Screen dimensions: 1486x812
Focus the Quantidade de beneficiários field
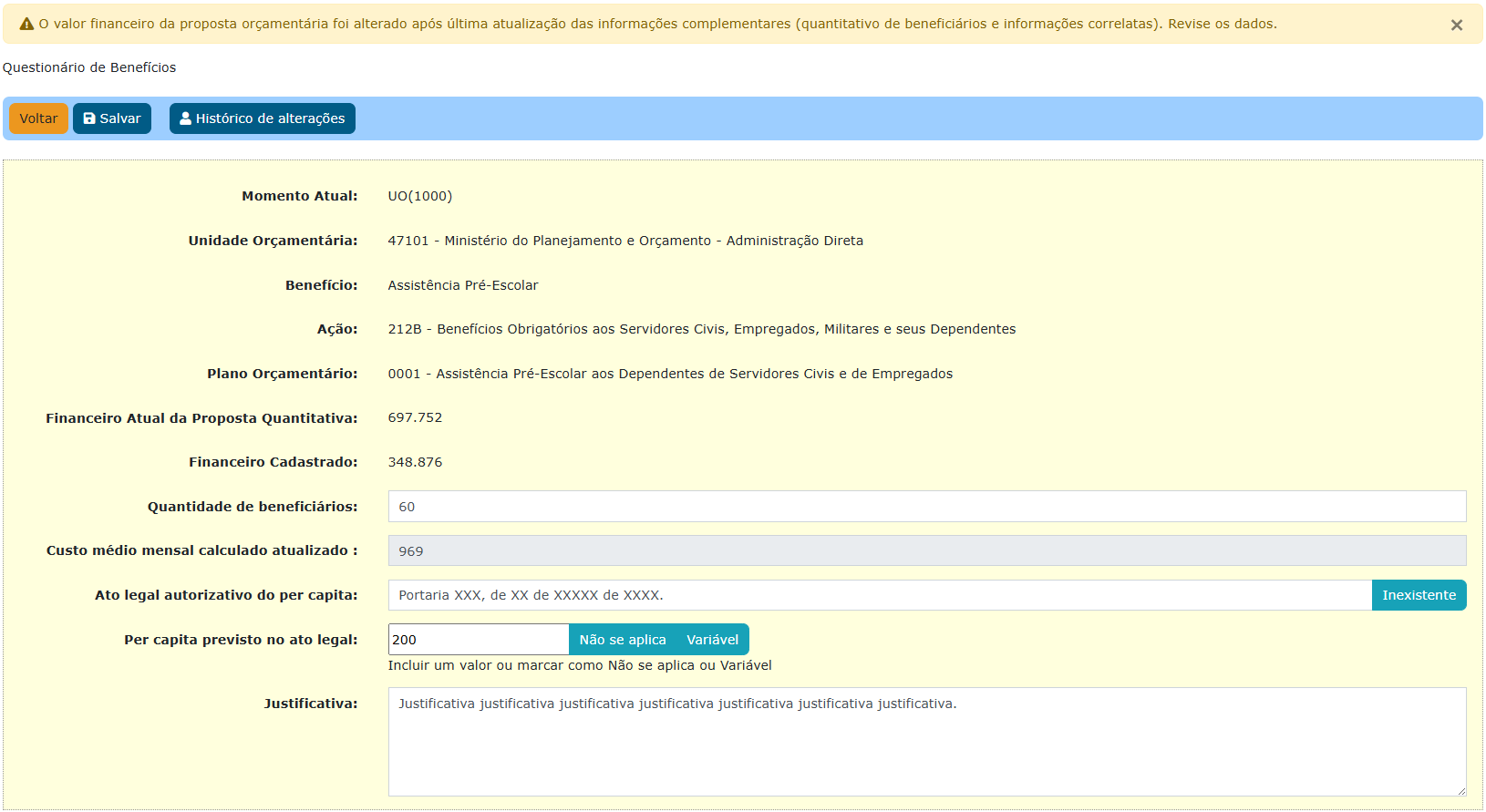point(927,507)
